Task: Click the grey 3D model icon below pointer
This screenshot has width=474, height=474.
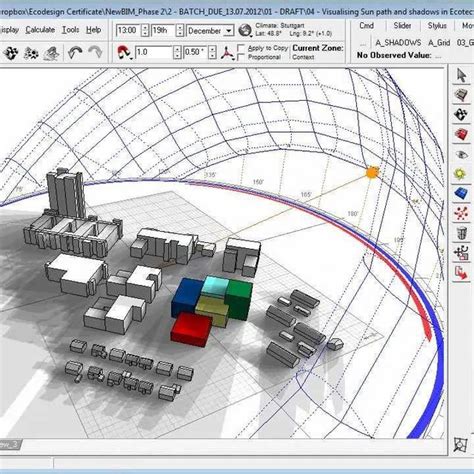Action: (461, 95)
